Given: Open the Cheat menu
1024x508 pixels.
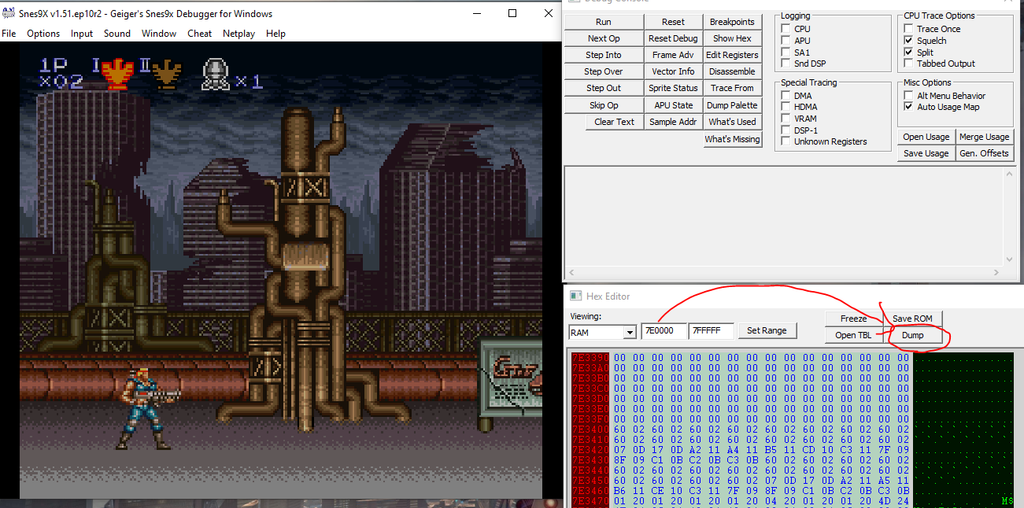Looking at the screenshot, I should [x=199, y=33].
